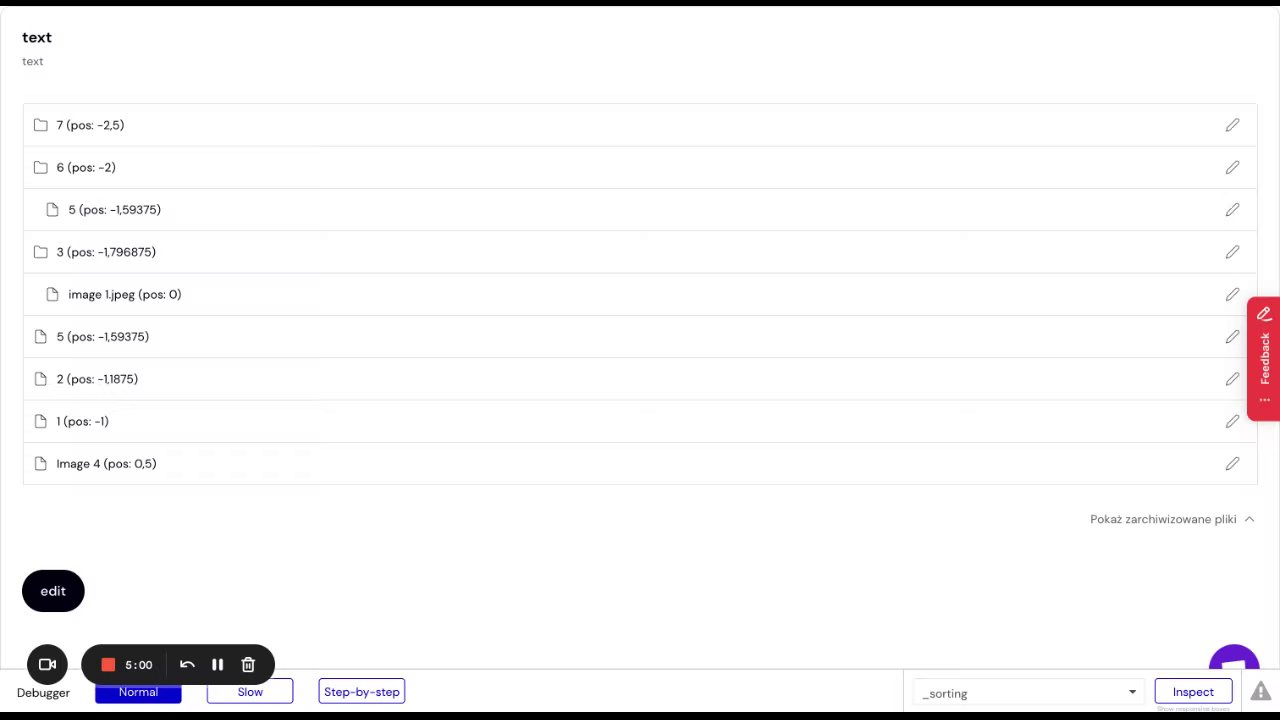The height and width of the screenshot is (720, 1280).
Task: Click the undo arrow in recorder bar
Action: tap(187, 665)
